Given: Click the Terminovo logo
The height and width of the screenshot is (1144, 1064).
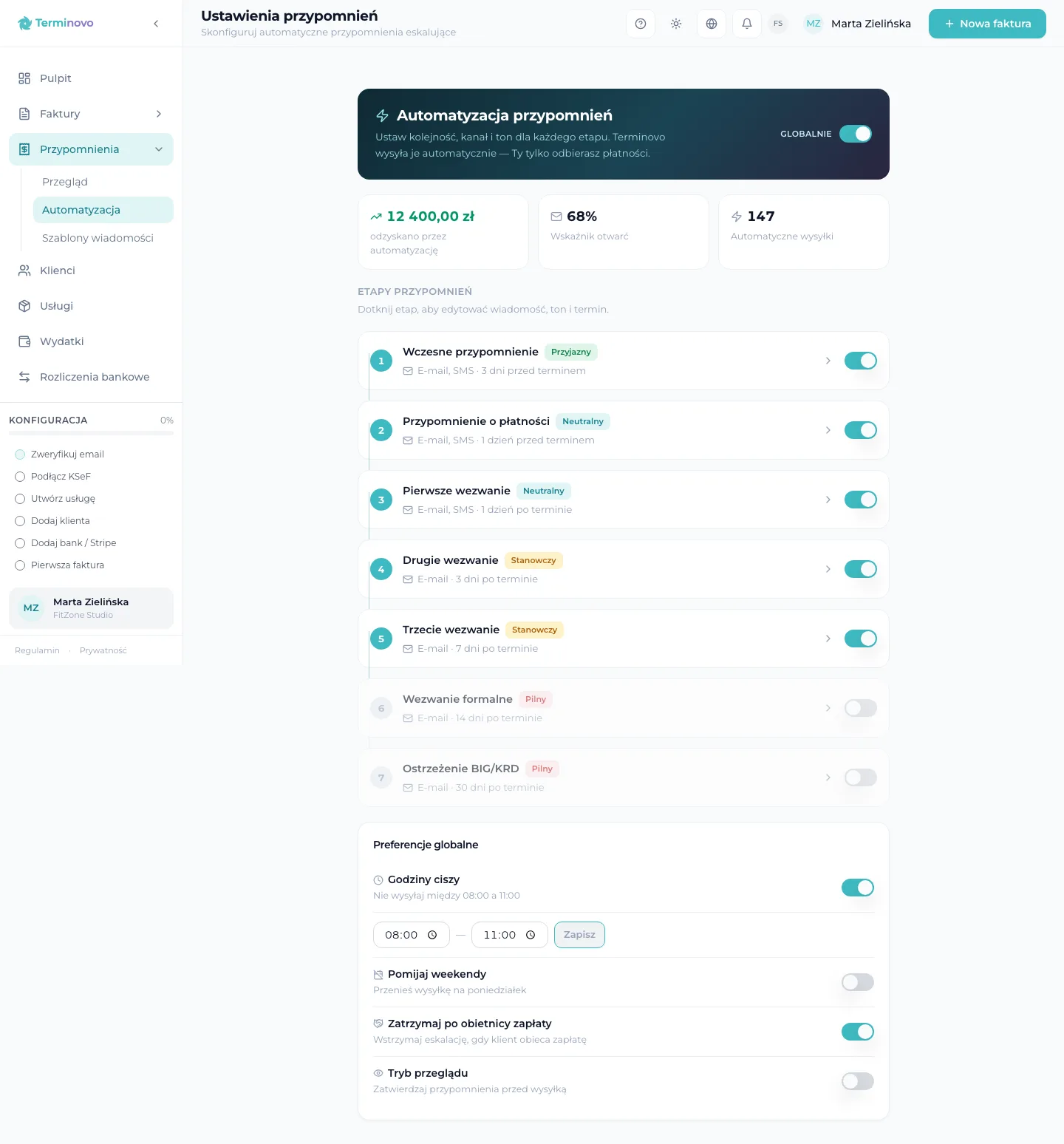Looking at the screenshot, I should click(x=55, y=23).
